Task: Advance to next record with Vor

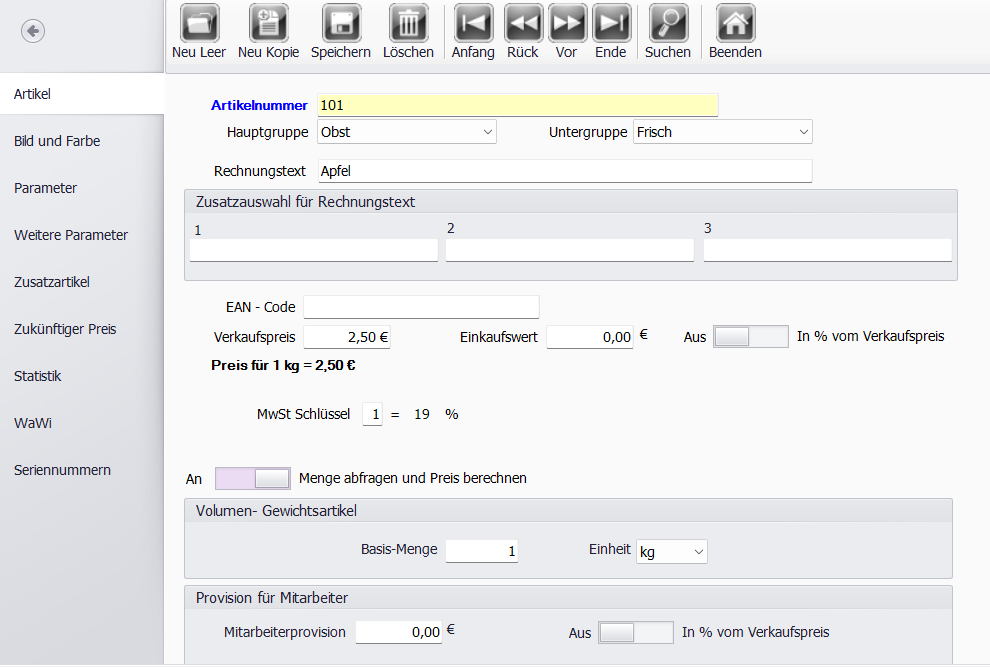Action: tap(567, 24)
